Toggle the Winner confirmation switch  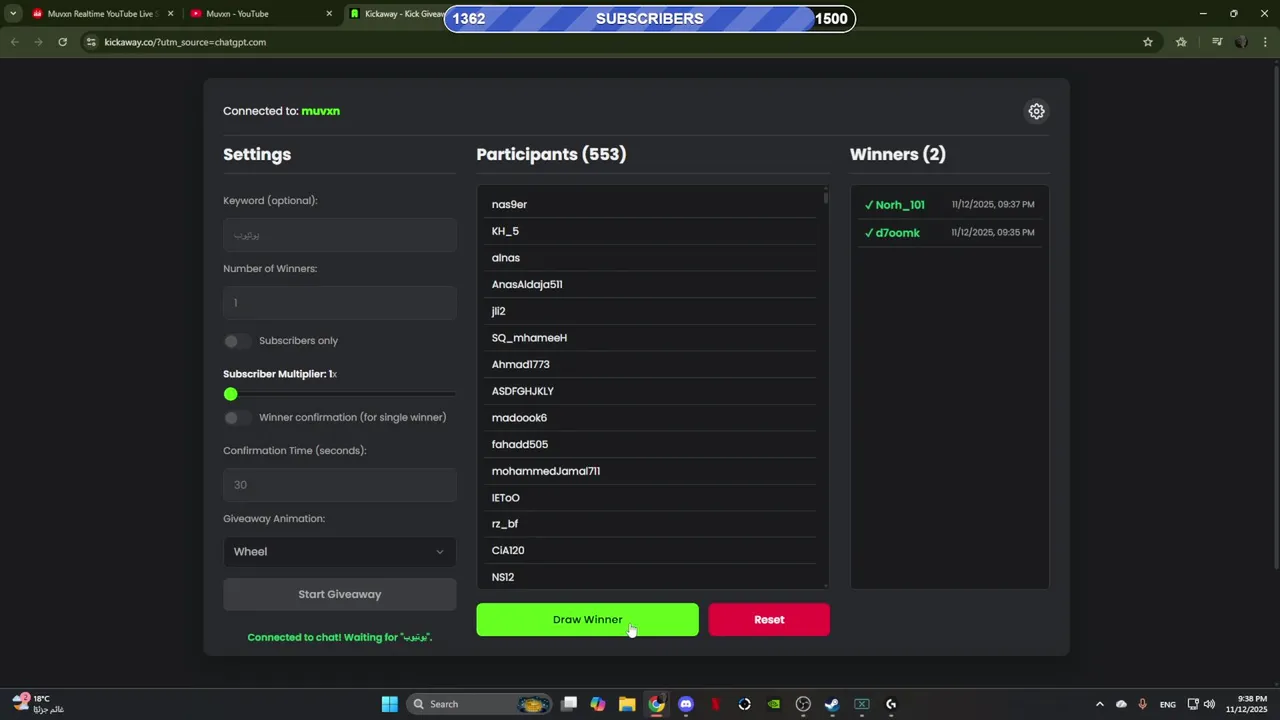pos(237,418)
